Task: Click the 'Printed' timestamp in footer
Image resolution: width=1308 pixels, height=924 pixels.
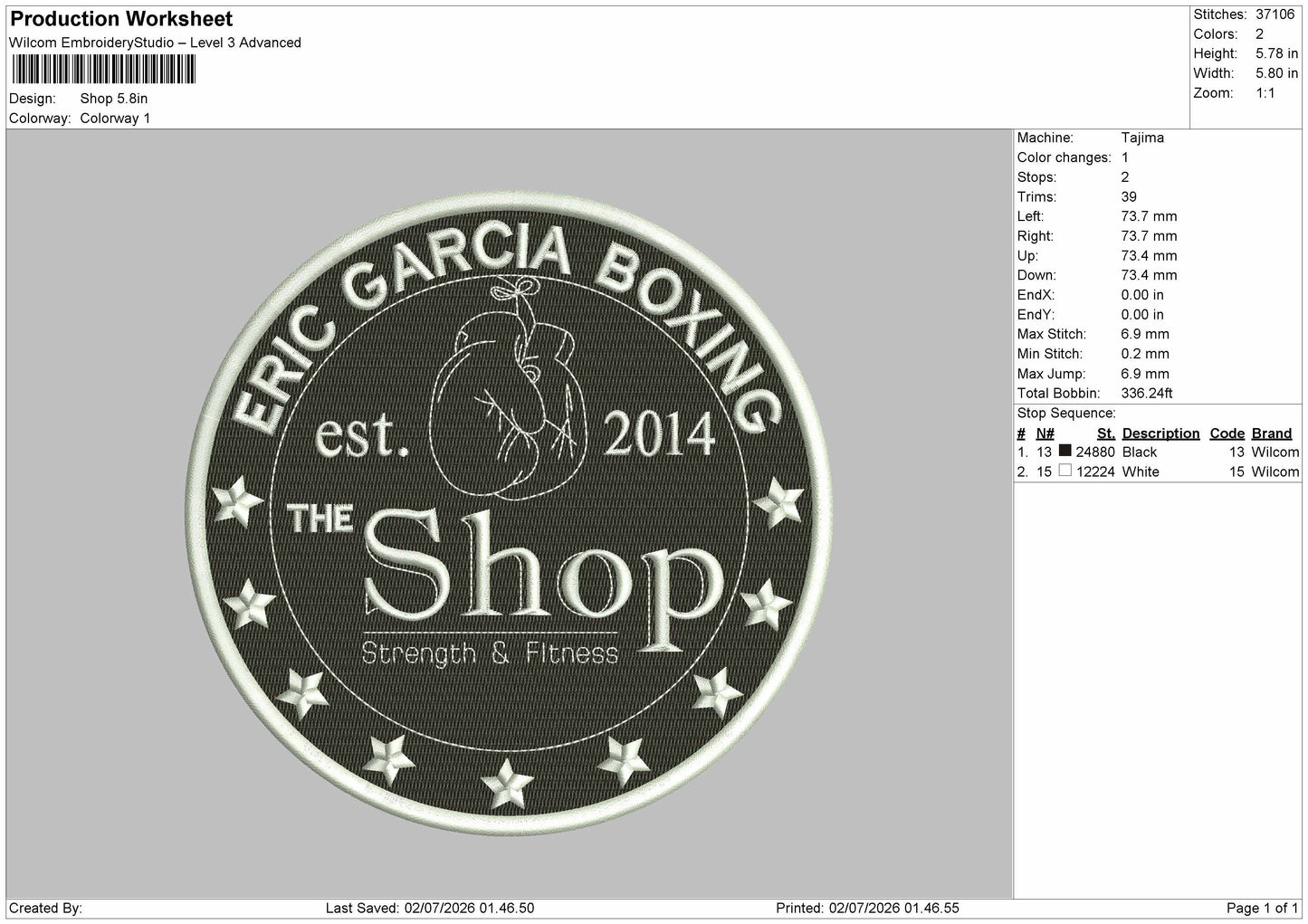Action: (868, 908)
